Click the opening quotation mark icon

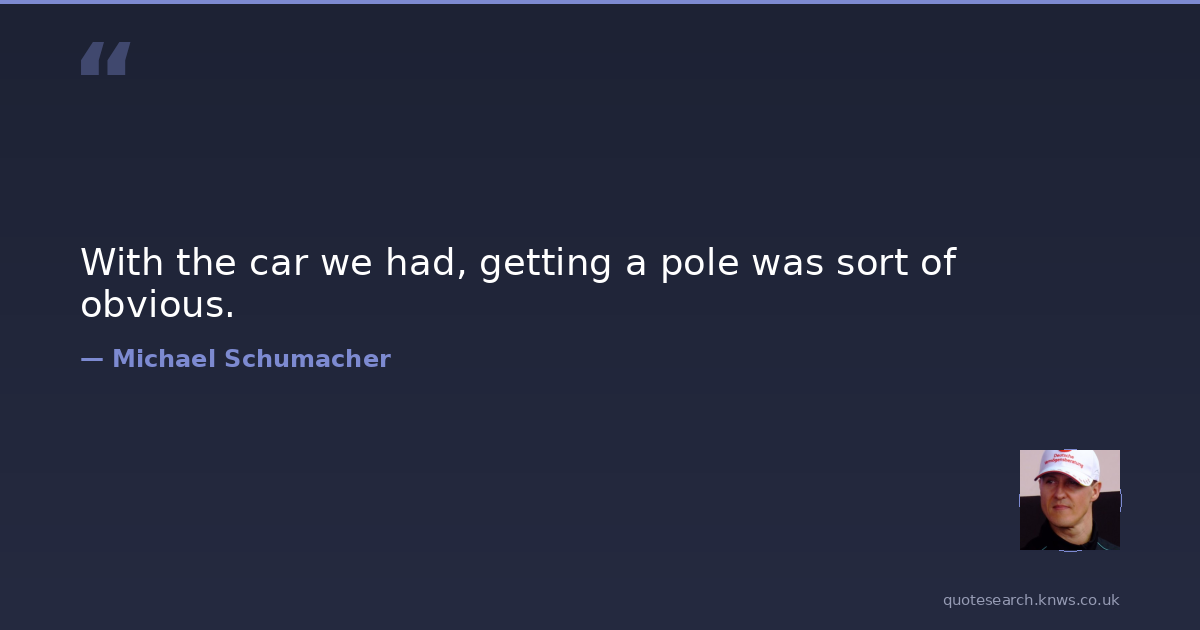point(105,59)
